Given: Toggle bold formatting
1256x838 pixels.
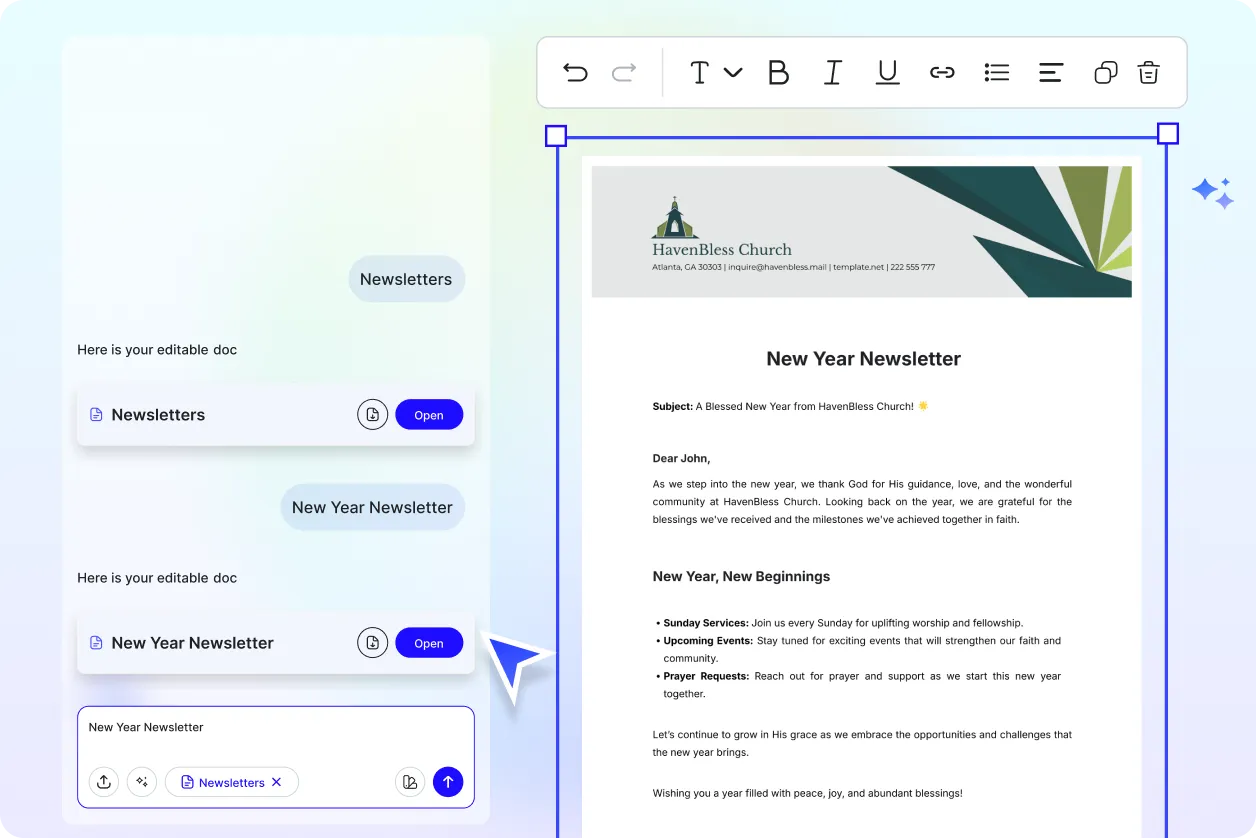Looking at the screenshot, I should 778,72.
